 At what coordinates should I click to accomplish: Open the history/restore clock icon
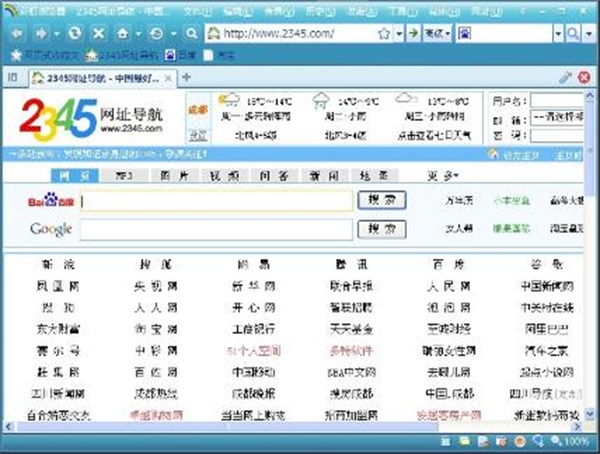pyautogui.click(x=156, y=34)
